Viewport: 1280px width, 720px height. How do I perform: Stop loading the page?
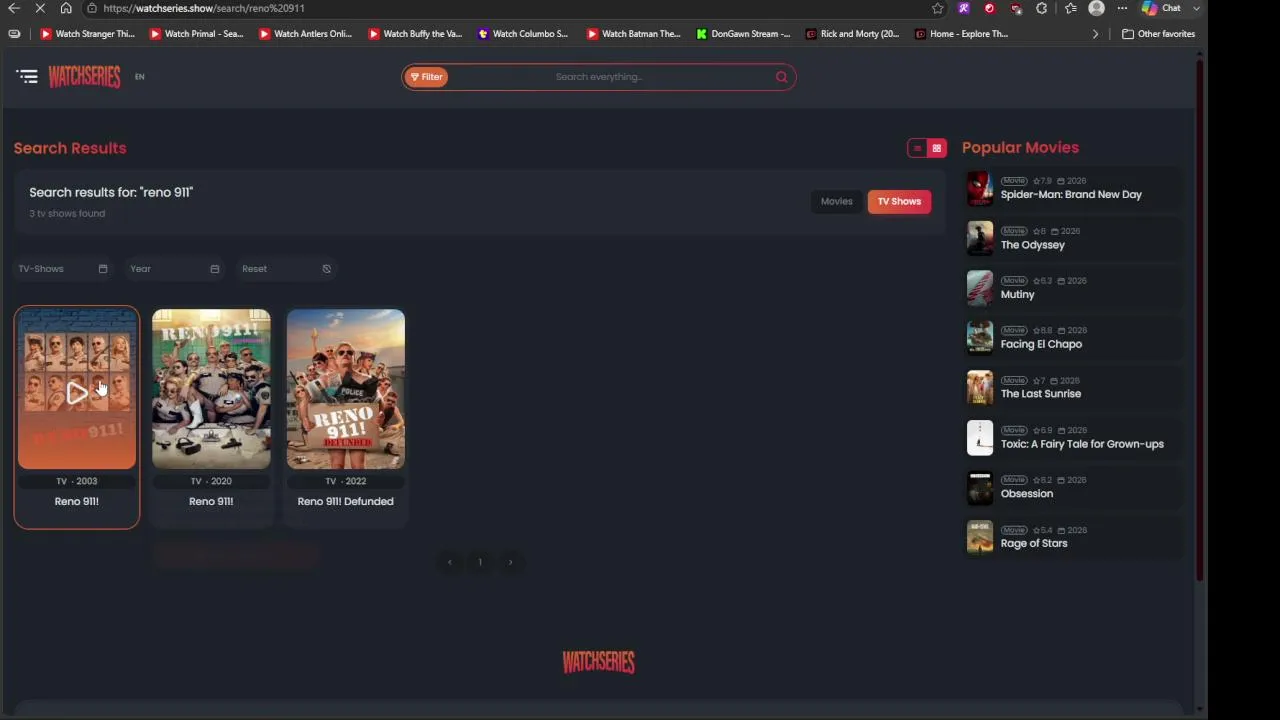(40, 8)
